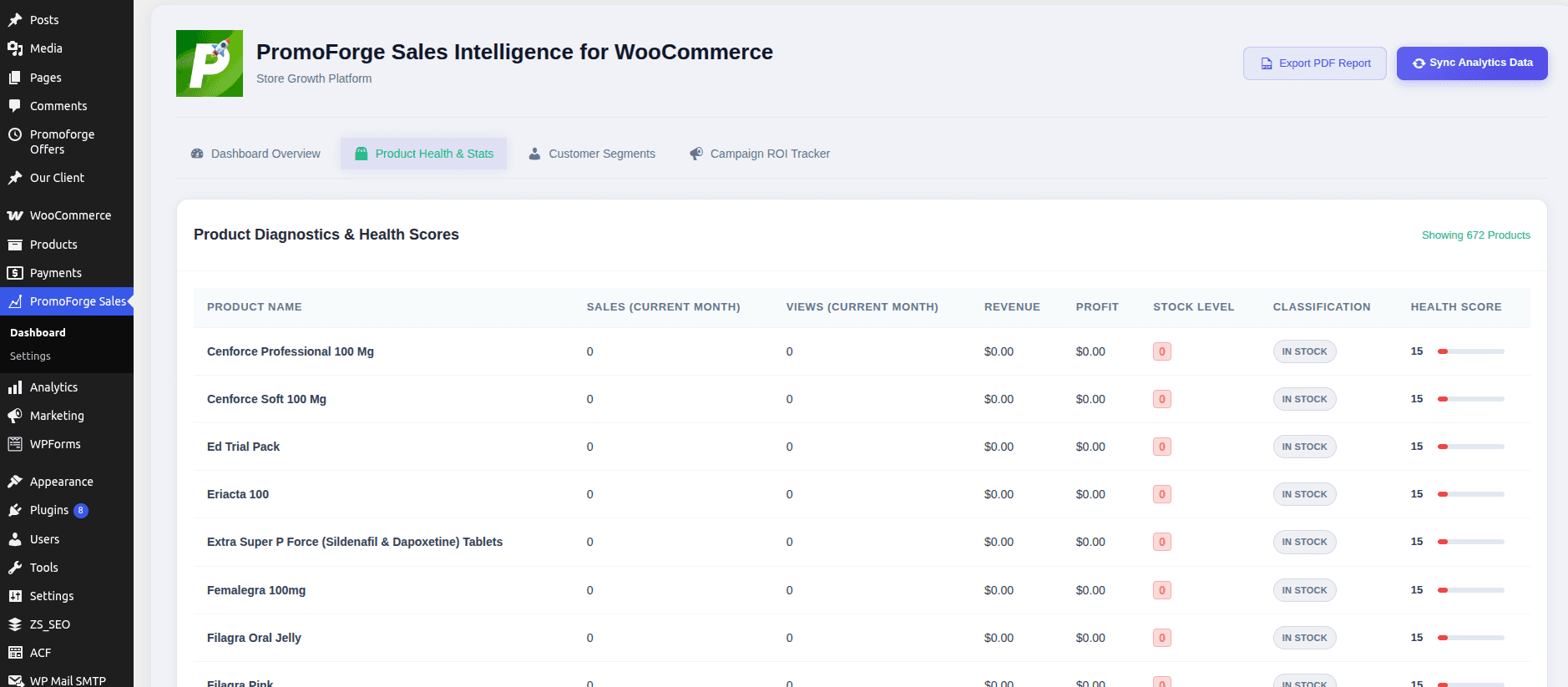The image size is (1568, 687).
Task: Click the Payments dollar icon
Action: (15, 273)
